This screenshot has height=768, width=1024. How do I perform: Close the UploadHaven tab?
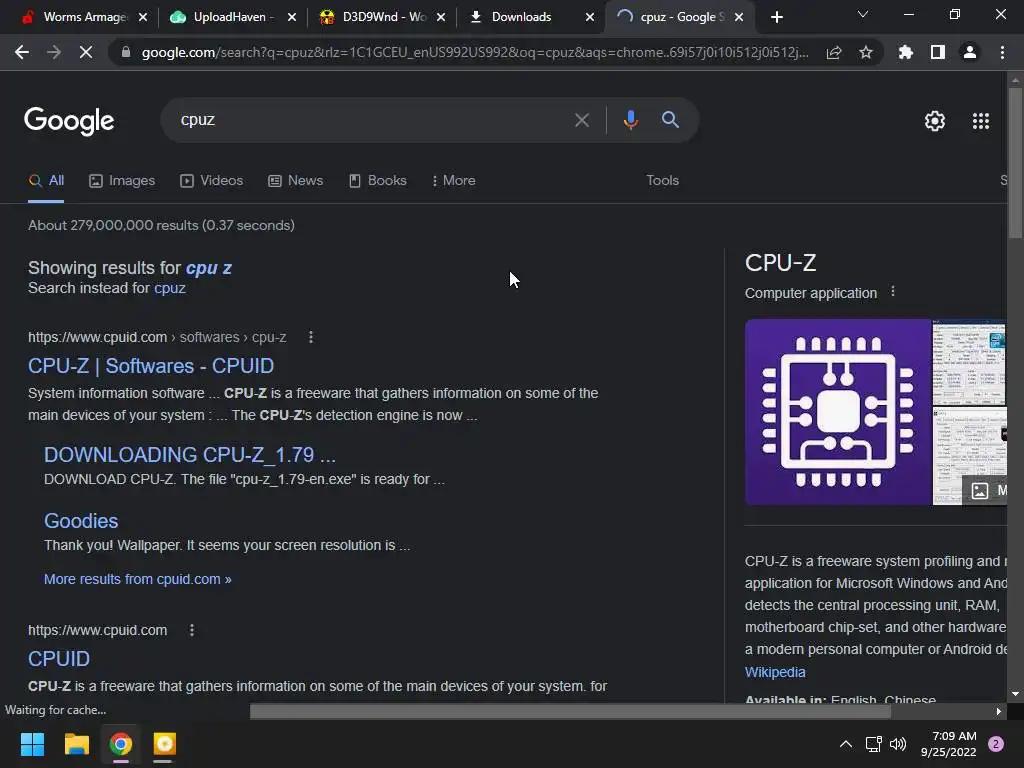tap(292, 17)
